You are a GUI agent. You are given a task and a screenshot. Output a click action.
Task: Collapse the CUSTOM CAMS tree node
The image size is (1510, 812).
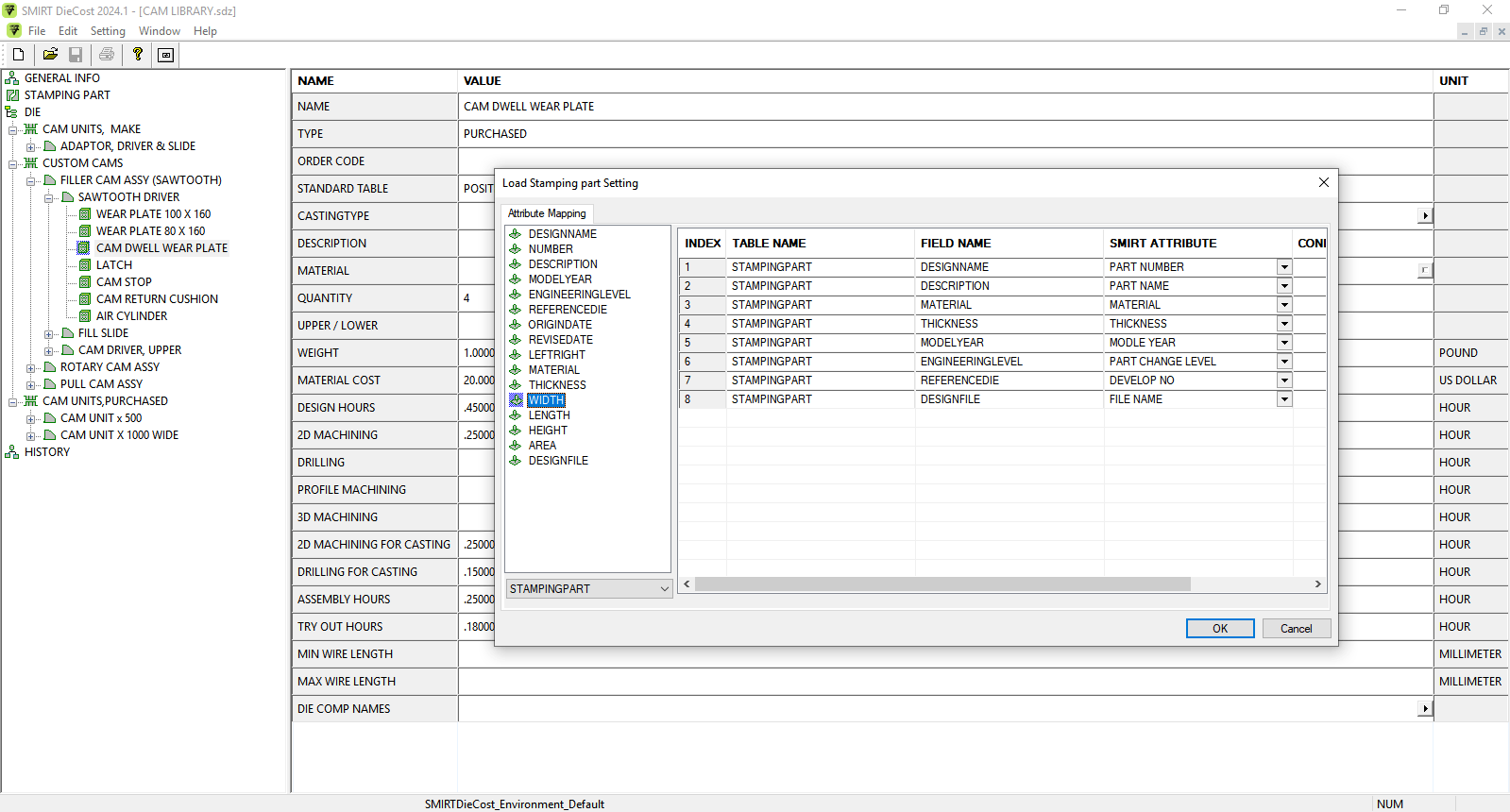coord(13,164)
